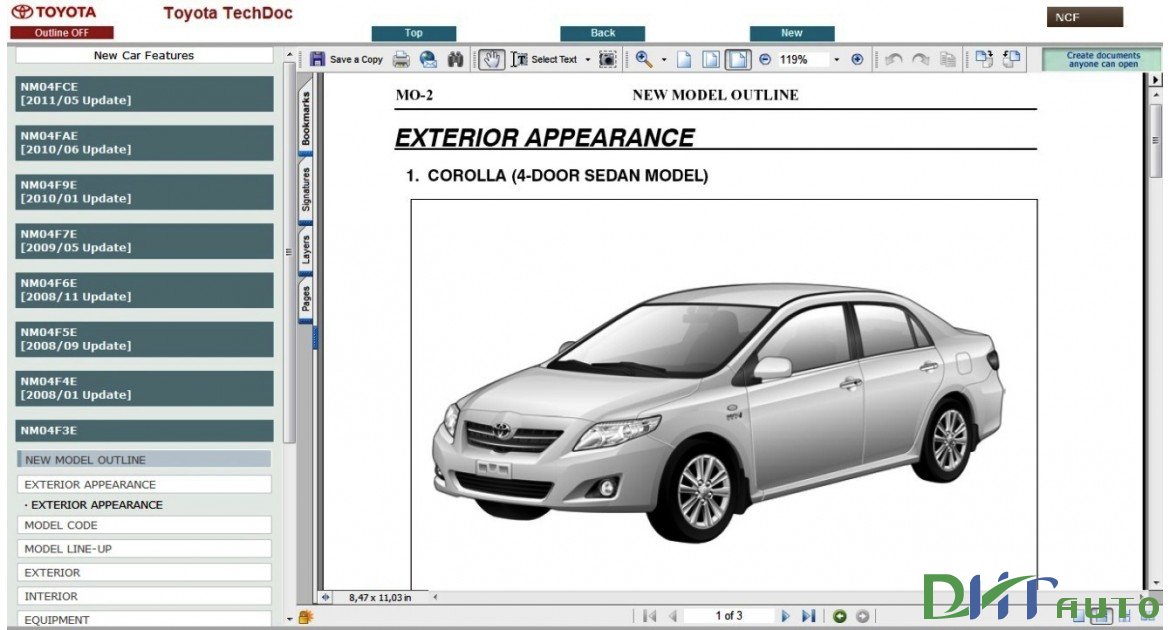This screenshot has width=1170, height=630.
Task: Open the Layers side tab
Action: pos(306,249)
